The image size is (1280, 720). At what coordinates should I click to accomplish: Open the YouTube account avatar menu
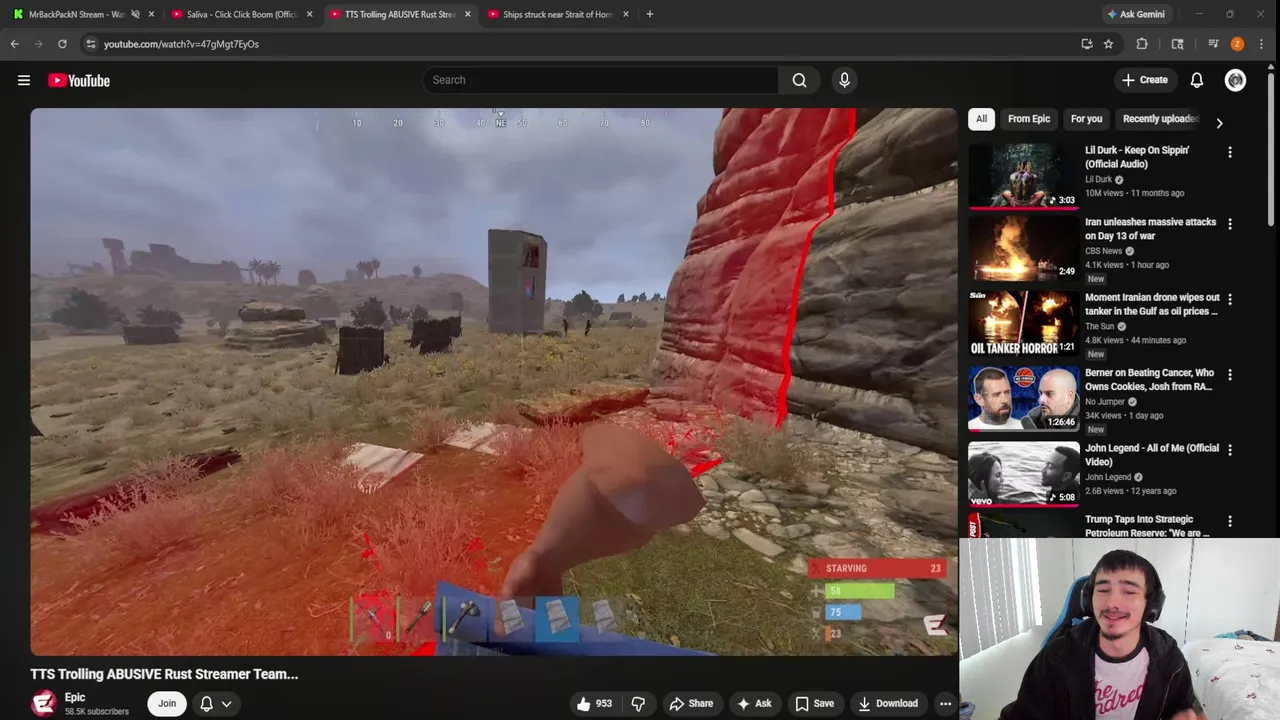[1235, 80]
